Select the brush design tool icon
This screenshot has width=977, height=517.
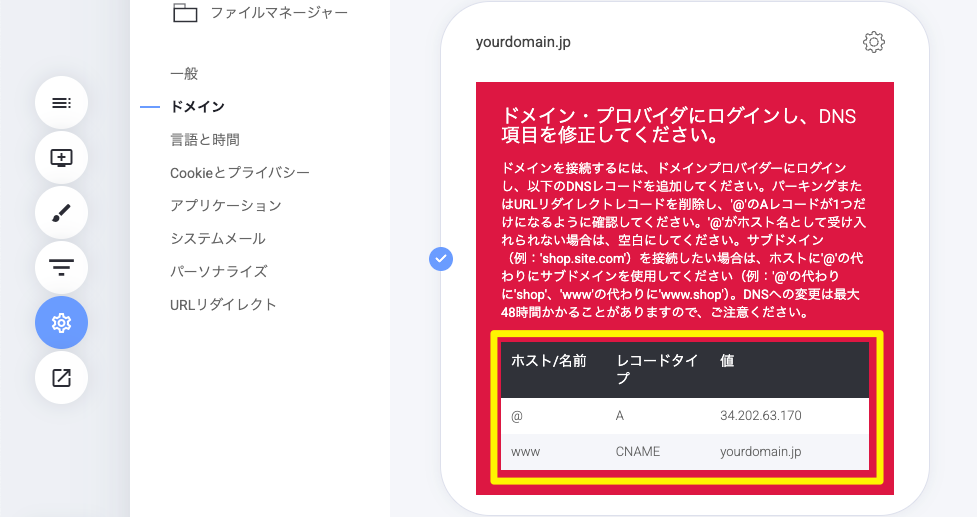(61, 212)
